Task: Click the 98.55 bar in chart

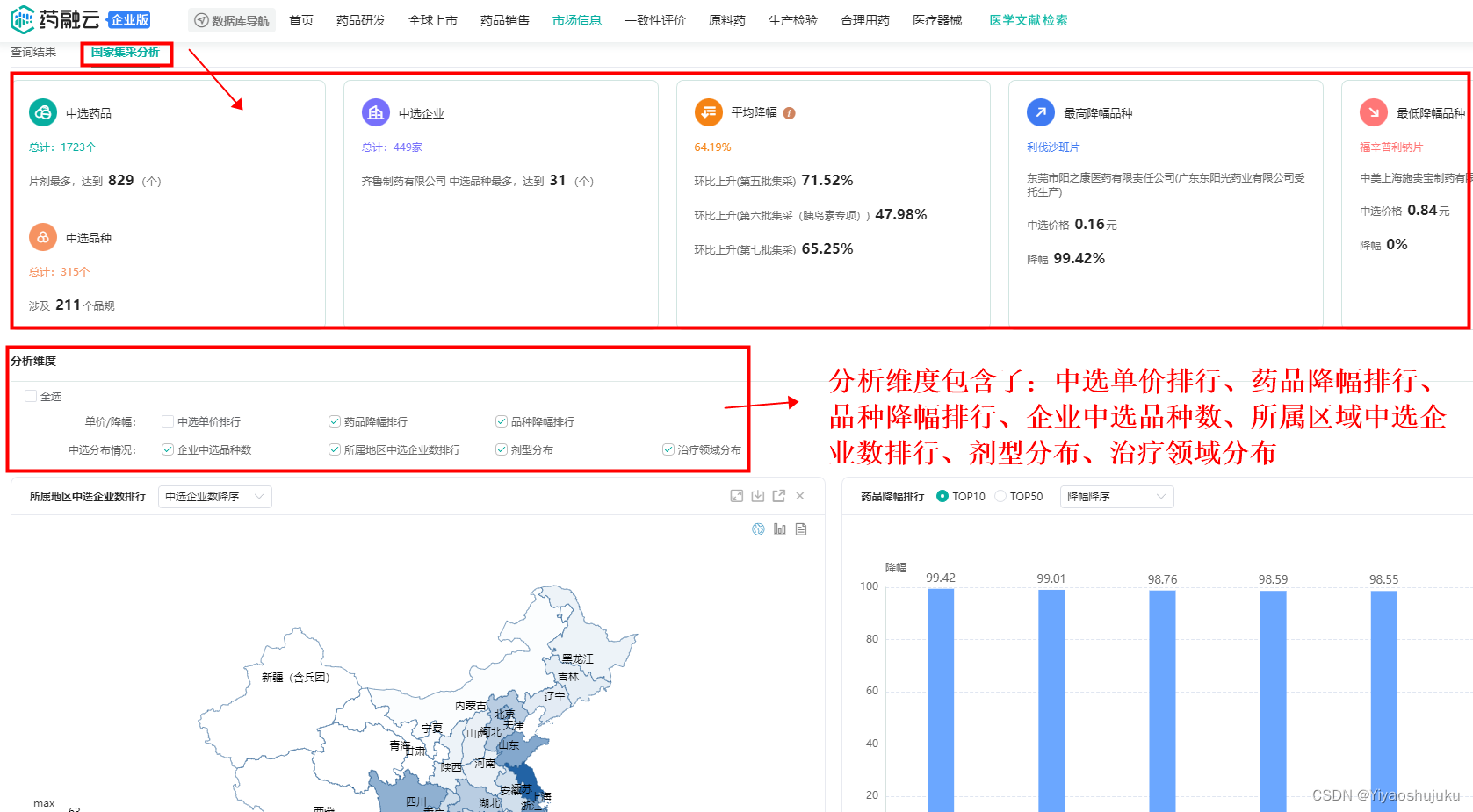Action: click(1383, 701)
